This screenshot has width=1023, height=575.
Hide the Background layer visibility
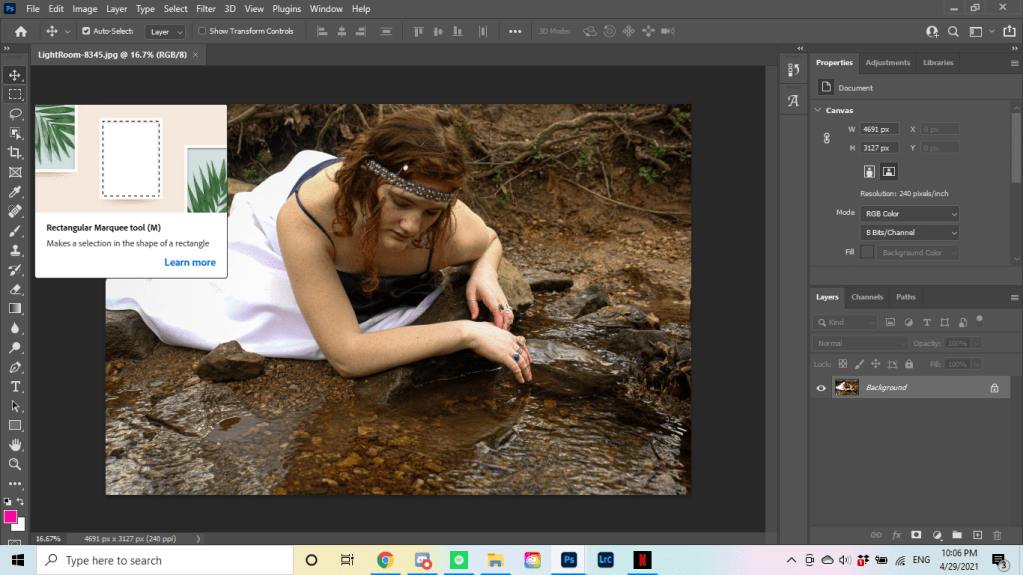click(821, 388)
